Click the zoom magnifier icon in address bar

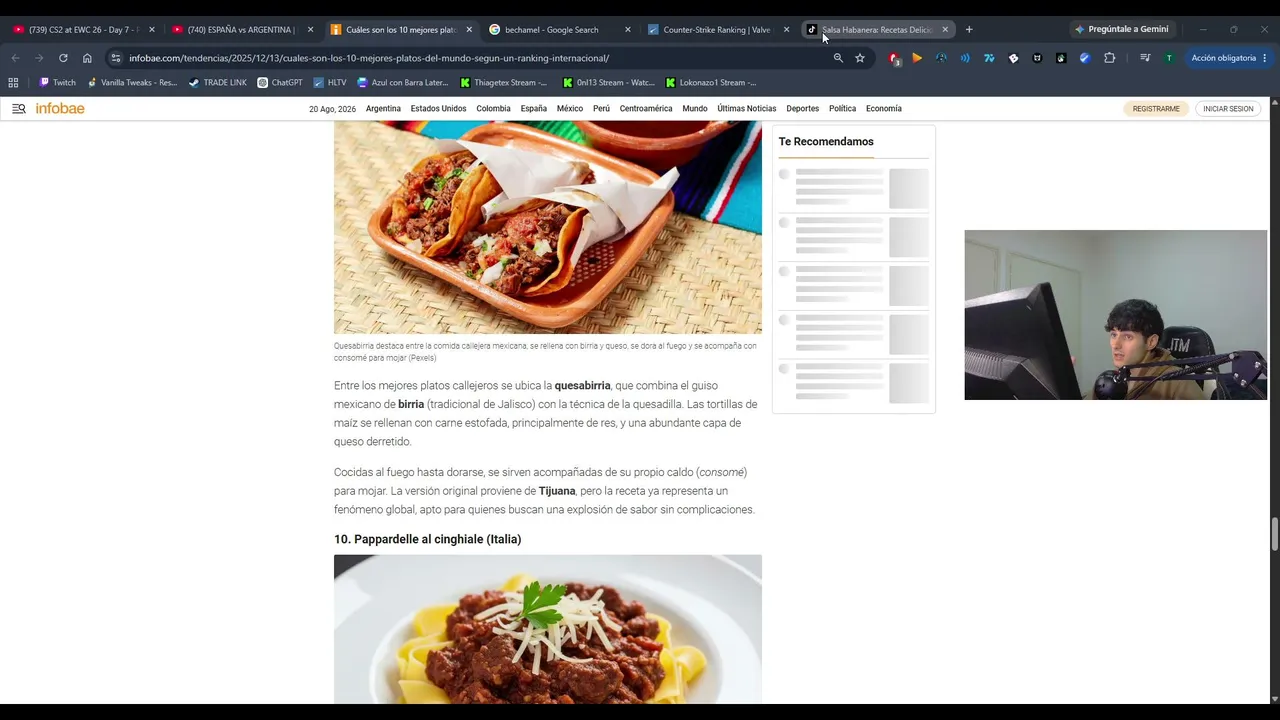(x=838, y=58)
